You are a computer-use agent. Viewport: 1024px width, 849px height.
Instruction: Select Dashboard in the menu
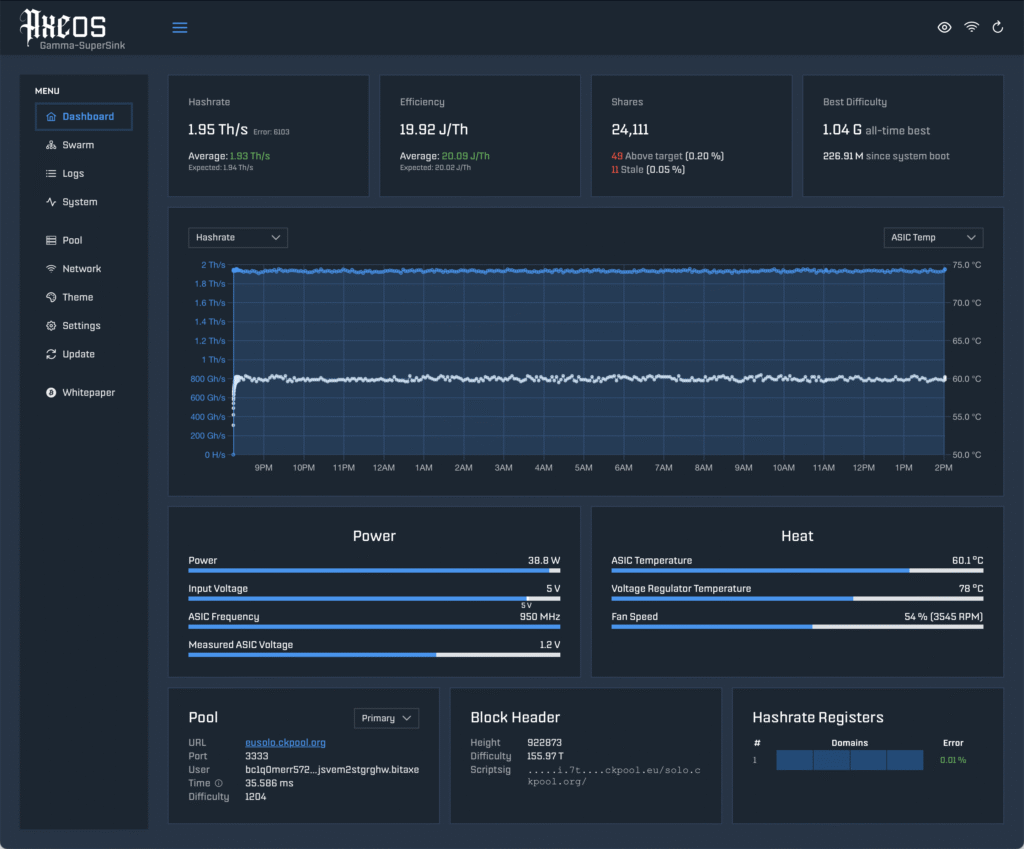[x=84, y=116]
